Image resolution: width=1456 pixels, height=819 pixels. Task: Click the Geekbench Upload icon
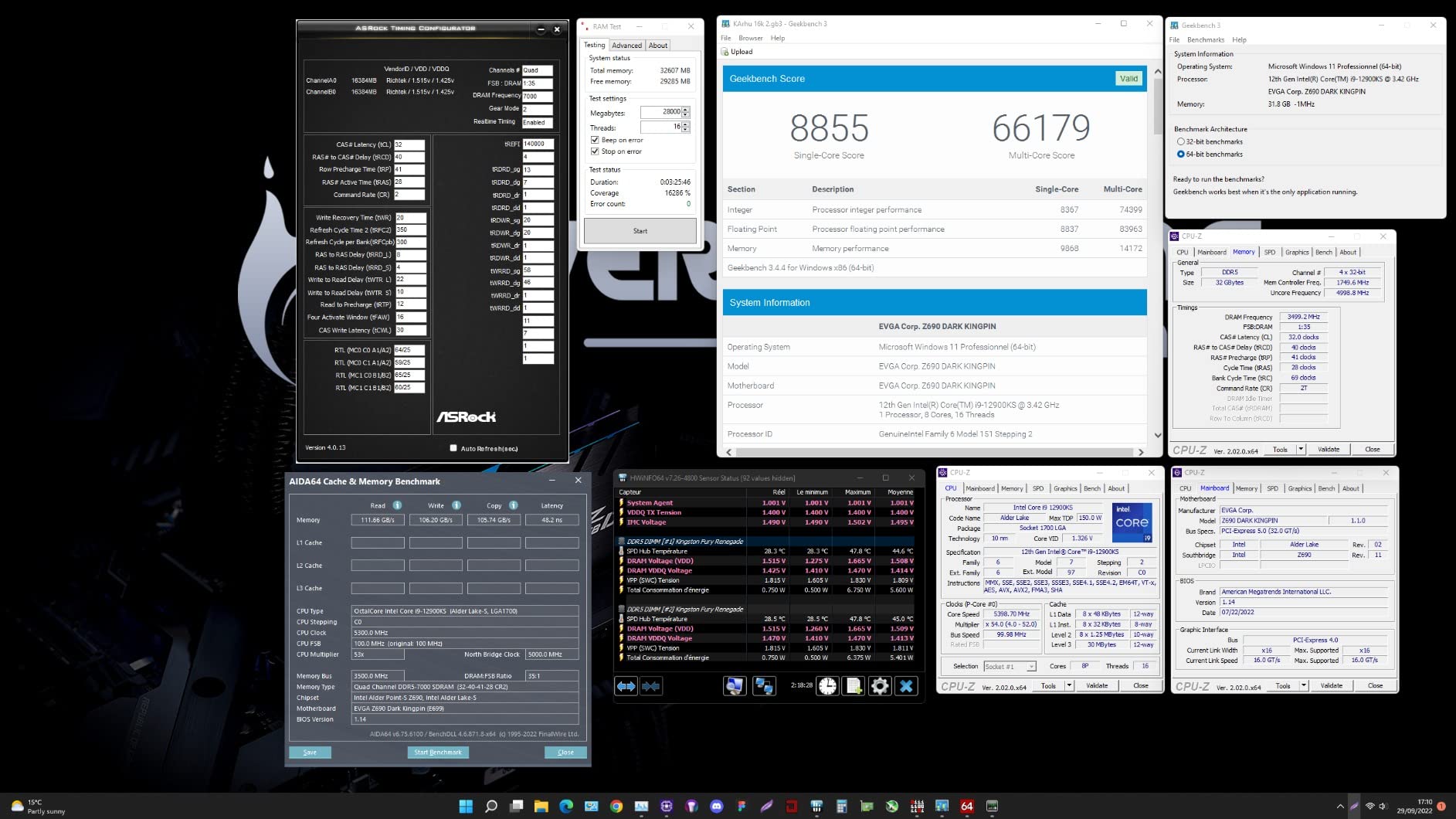[725, 52]
